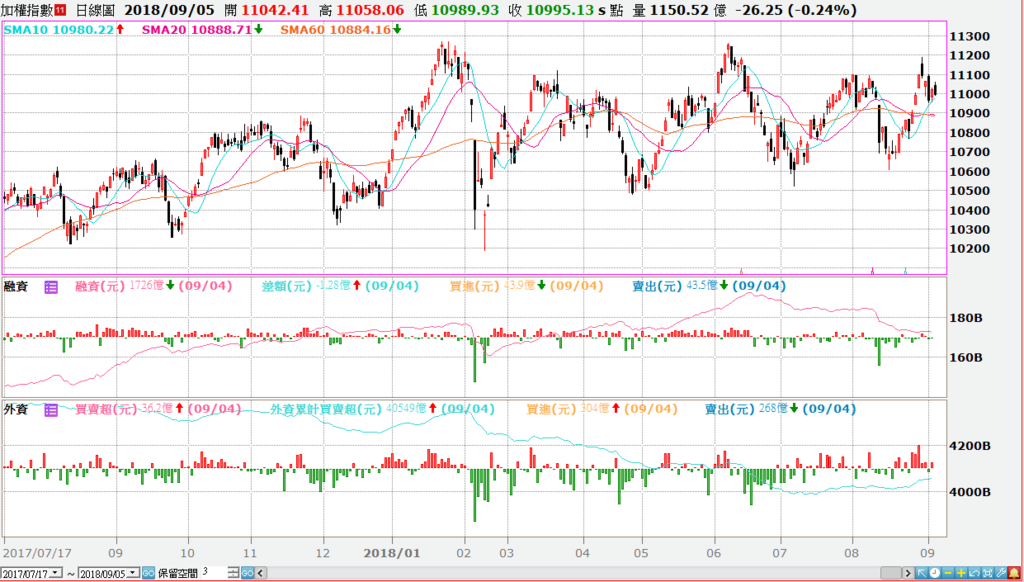Click the yellow alert bell icon
The width and height of the screenshot is (1024, 582).
coord(1014,573)
